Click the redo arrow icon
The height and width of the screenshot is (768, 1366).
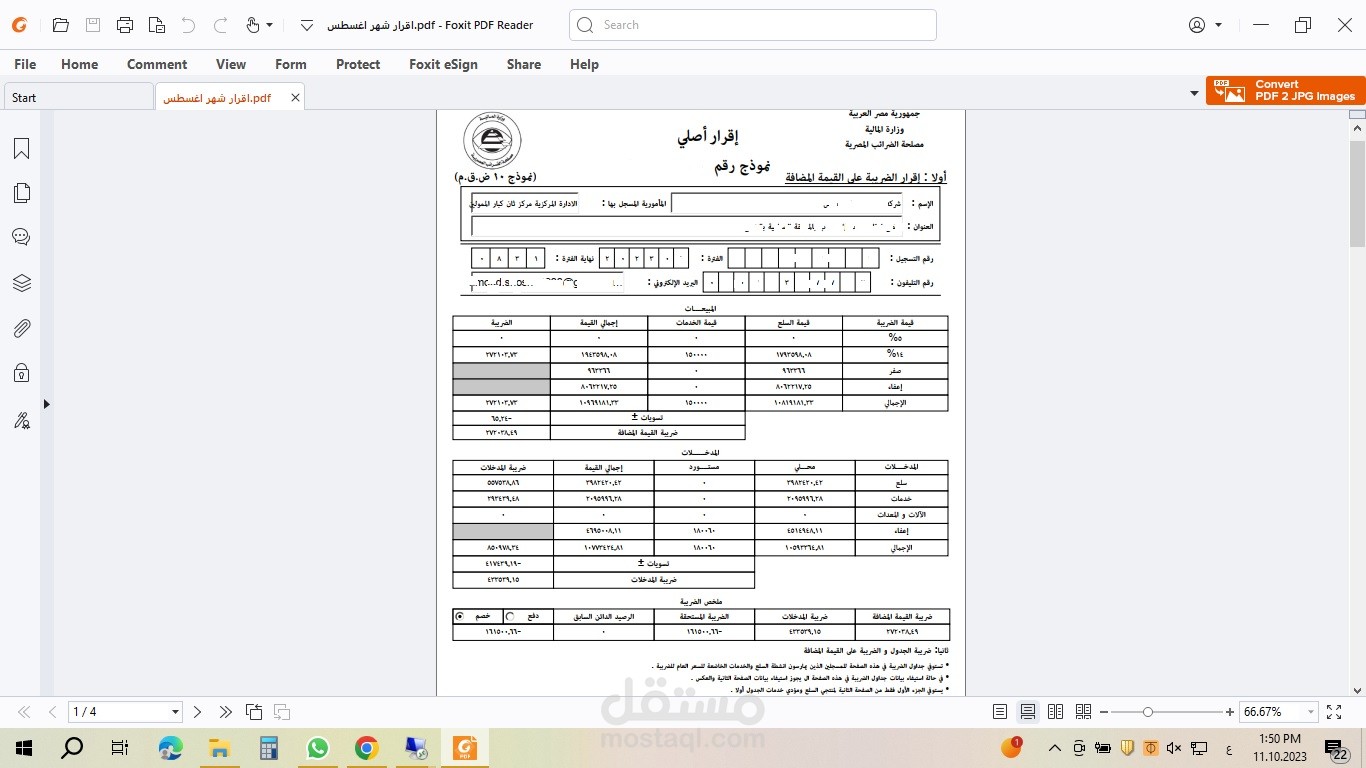(x=221, y=25)
